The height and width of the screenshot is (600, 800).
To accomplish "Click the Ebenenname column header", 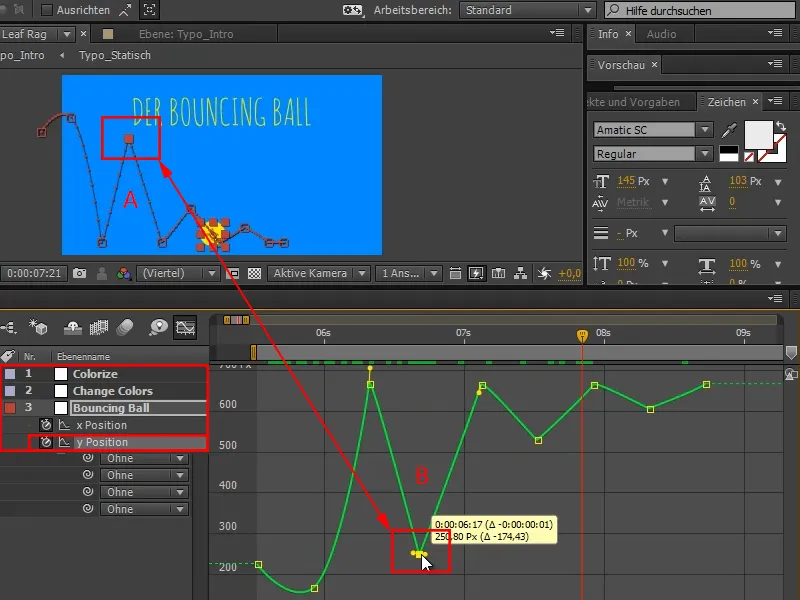I will tap(83, 356).
